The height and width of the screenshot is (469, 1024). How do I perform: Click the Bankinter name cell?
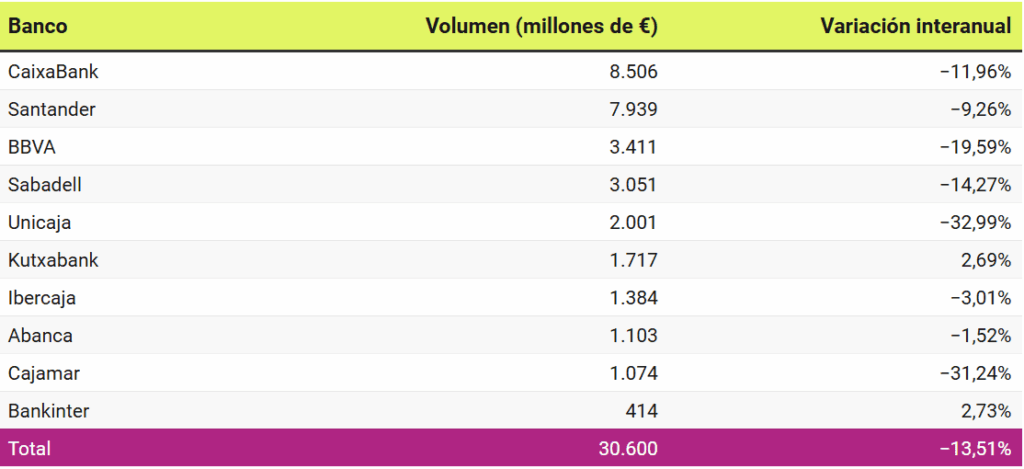tap(47, 411)
